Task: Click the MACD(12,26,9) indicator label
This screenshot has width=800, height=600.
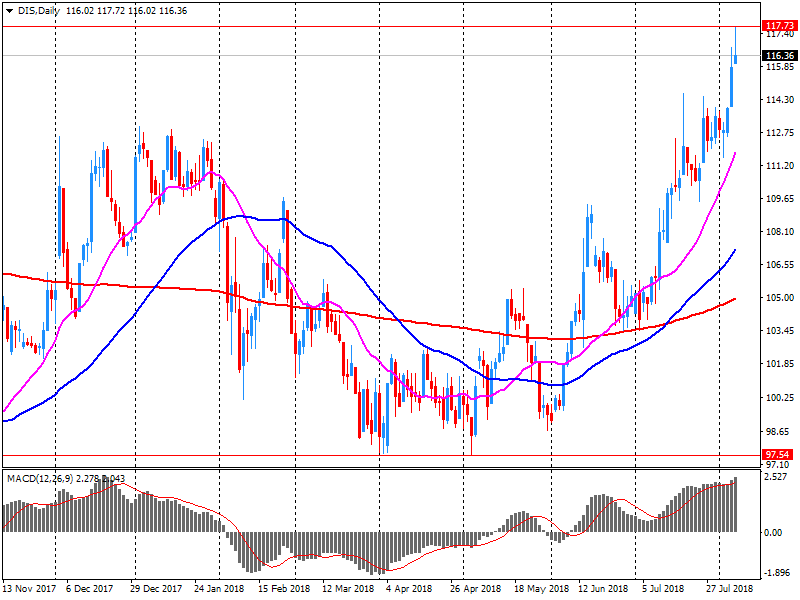Action: [x=40, y=479]
